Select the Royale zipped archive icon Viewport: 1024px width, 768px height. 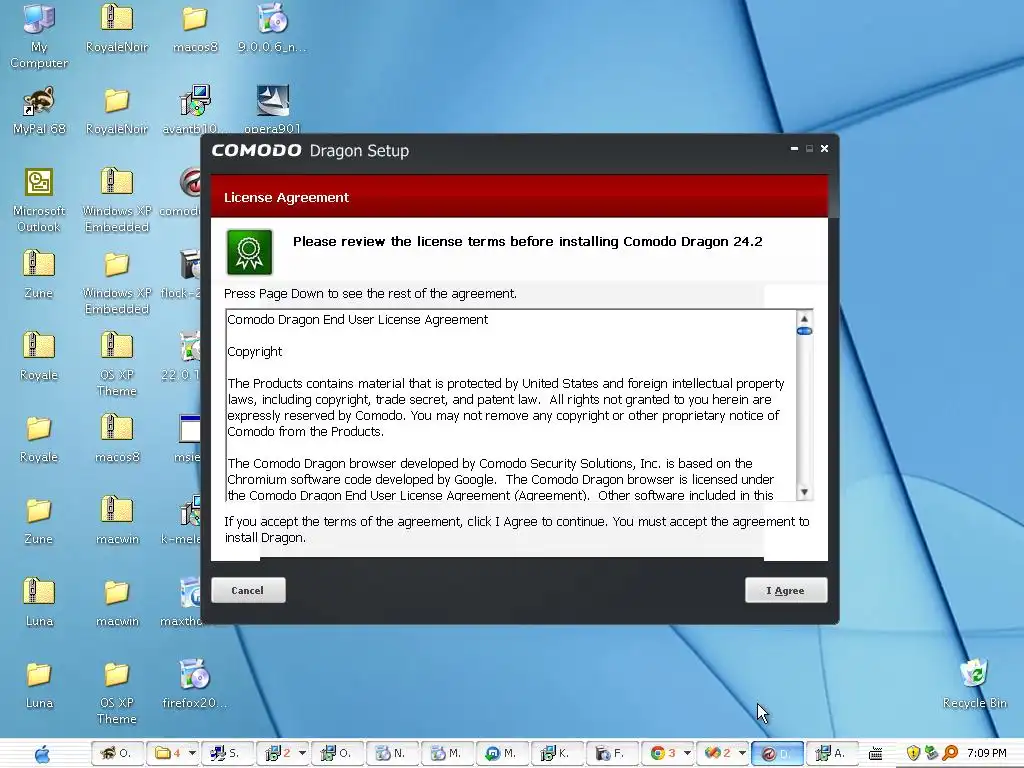[x=39, y=356]
